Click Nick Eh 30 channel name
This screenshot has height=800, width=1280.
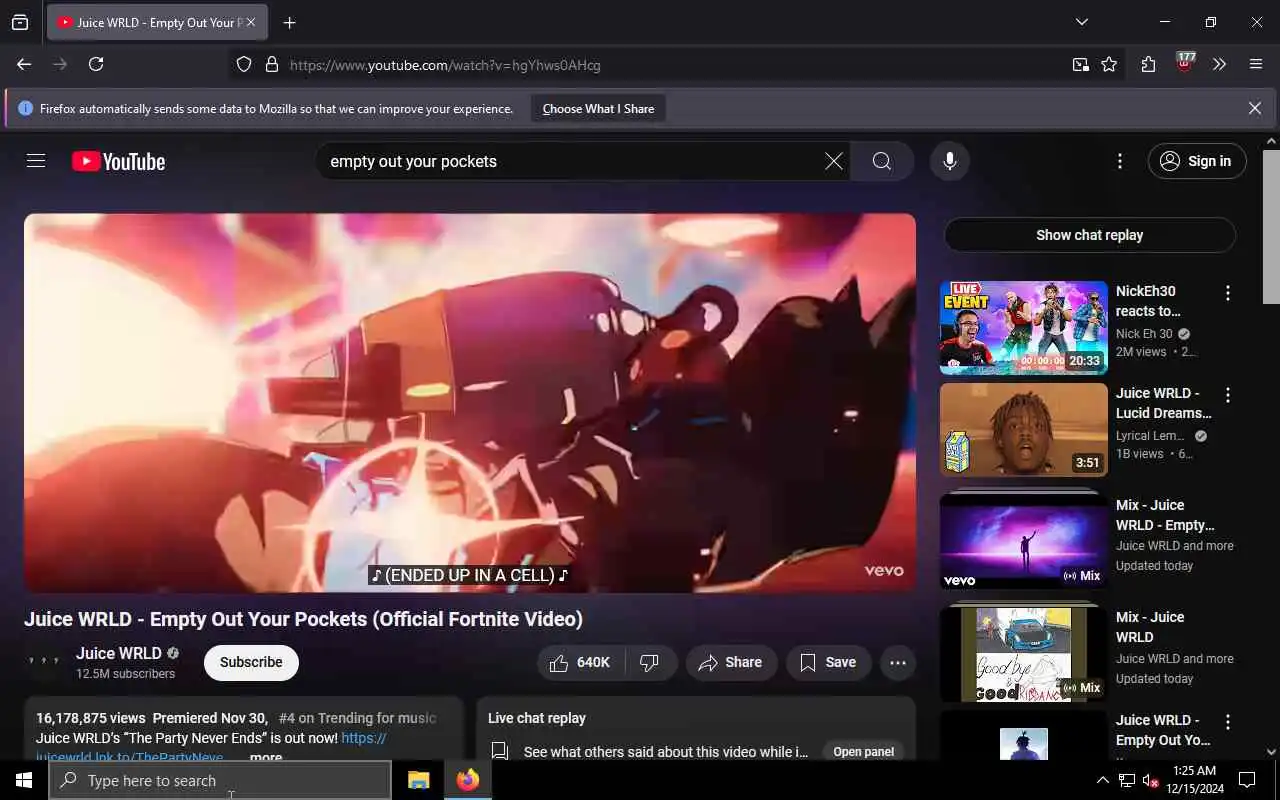click(1144, 334)
